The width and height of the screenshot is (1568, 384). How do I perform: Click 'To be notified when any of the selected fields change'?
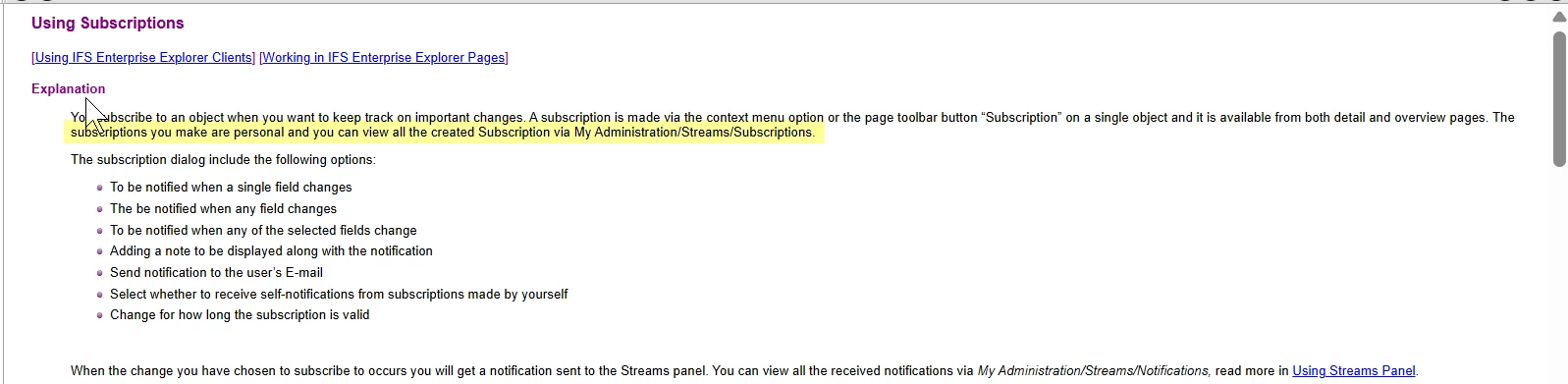263,231
